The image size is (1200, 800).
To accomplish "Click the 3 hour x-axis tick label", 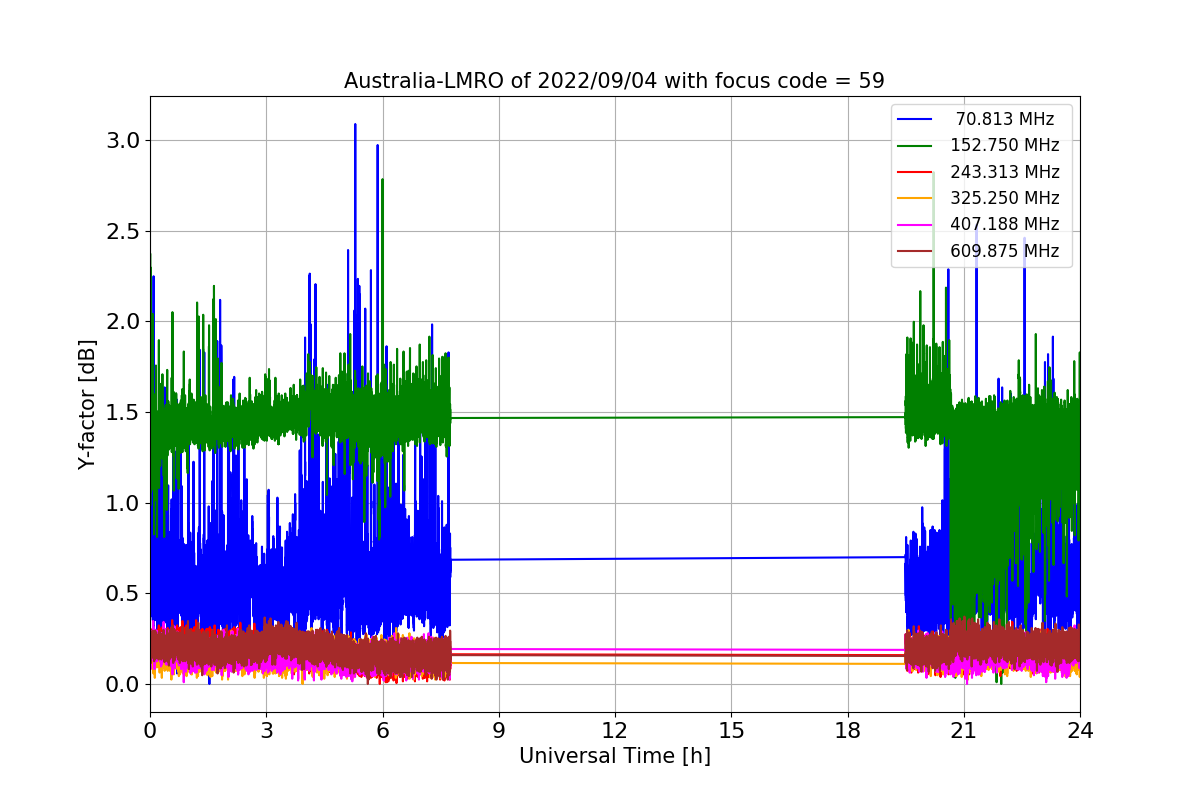I will pyautogui.click(x=266, y=730).
